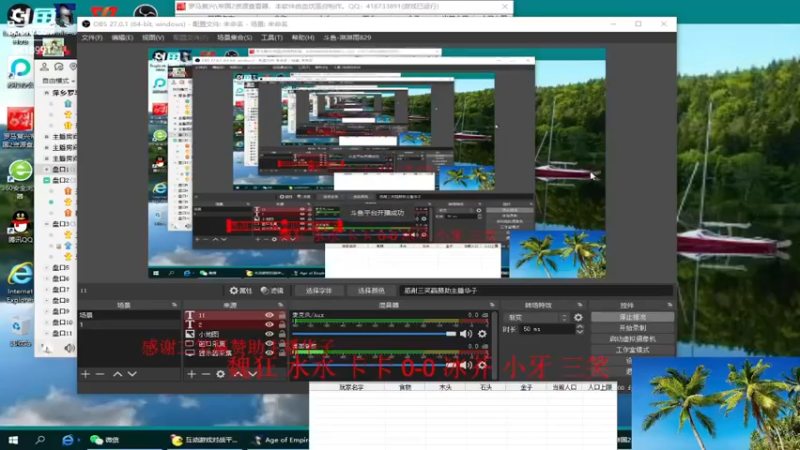This screenshot has height=450, width=800.
Task: Open the scene transition dropdown
Action: click(537, 317)
